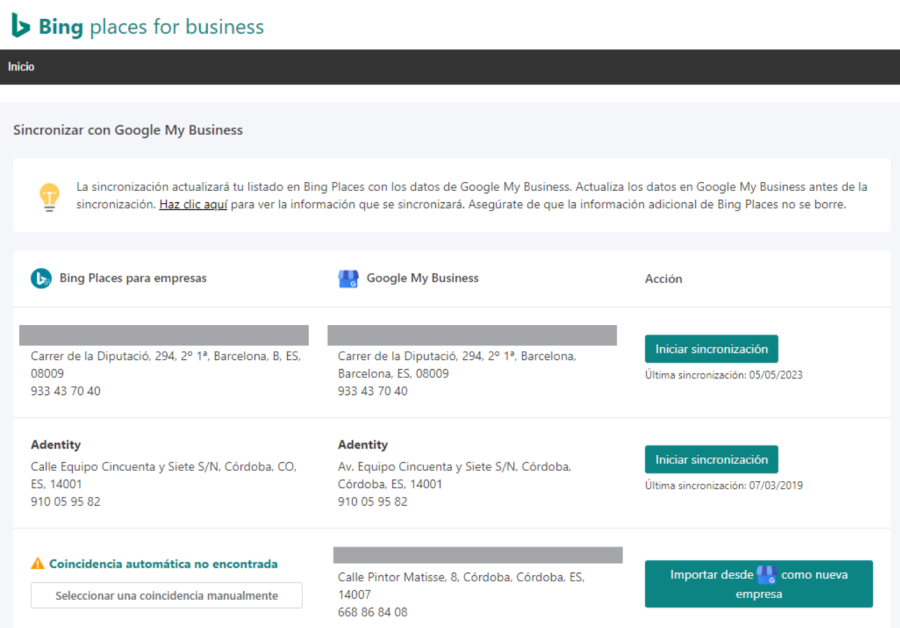Image resolution: width=900 pixels, height=628 pixels.
Task: Click 'Última sincronización: 07/03/2019' text
Action: pyautogui.click(x=723, y=485)
